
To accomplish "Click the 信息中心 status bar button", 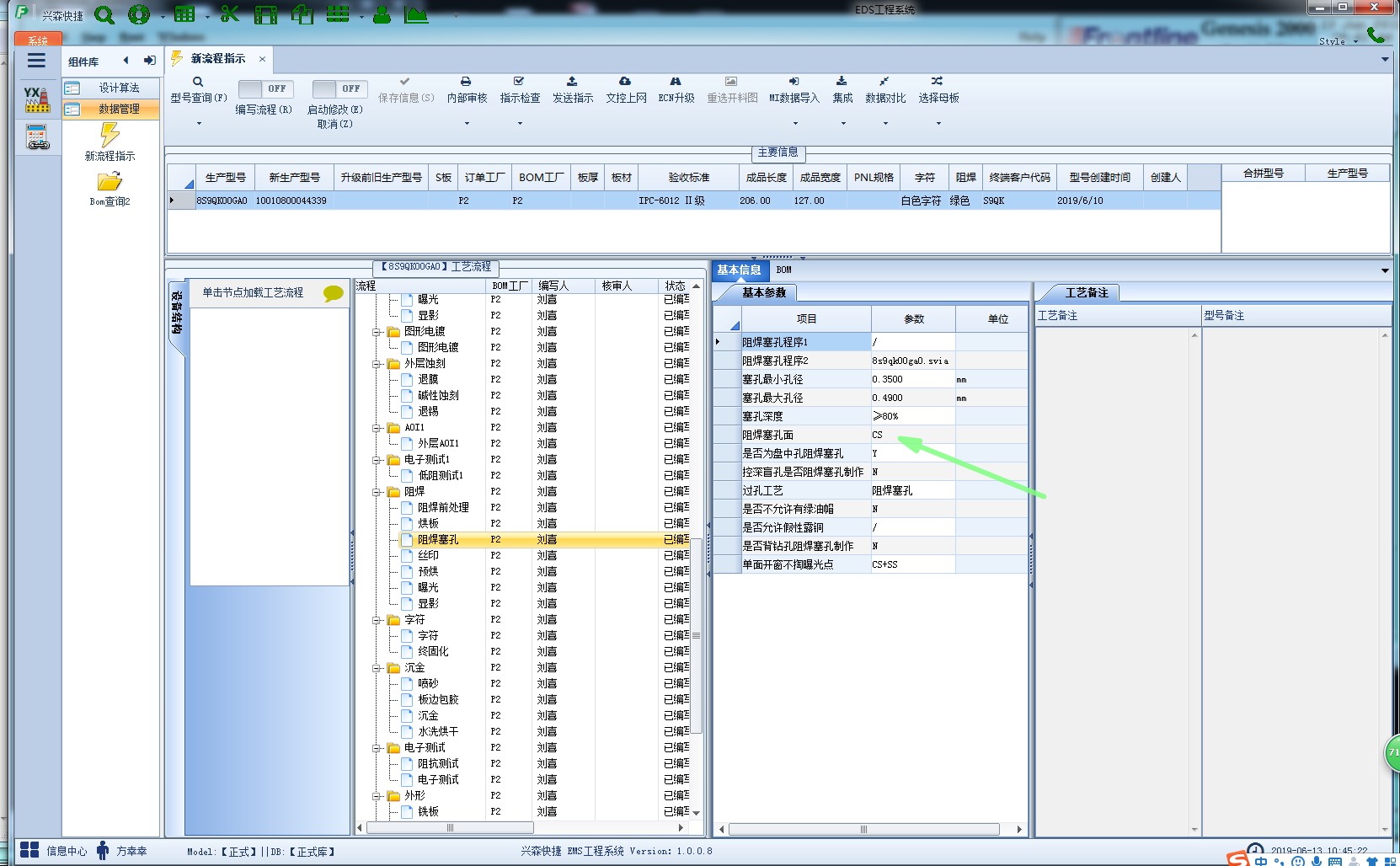I will (x=53, y=851).
